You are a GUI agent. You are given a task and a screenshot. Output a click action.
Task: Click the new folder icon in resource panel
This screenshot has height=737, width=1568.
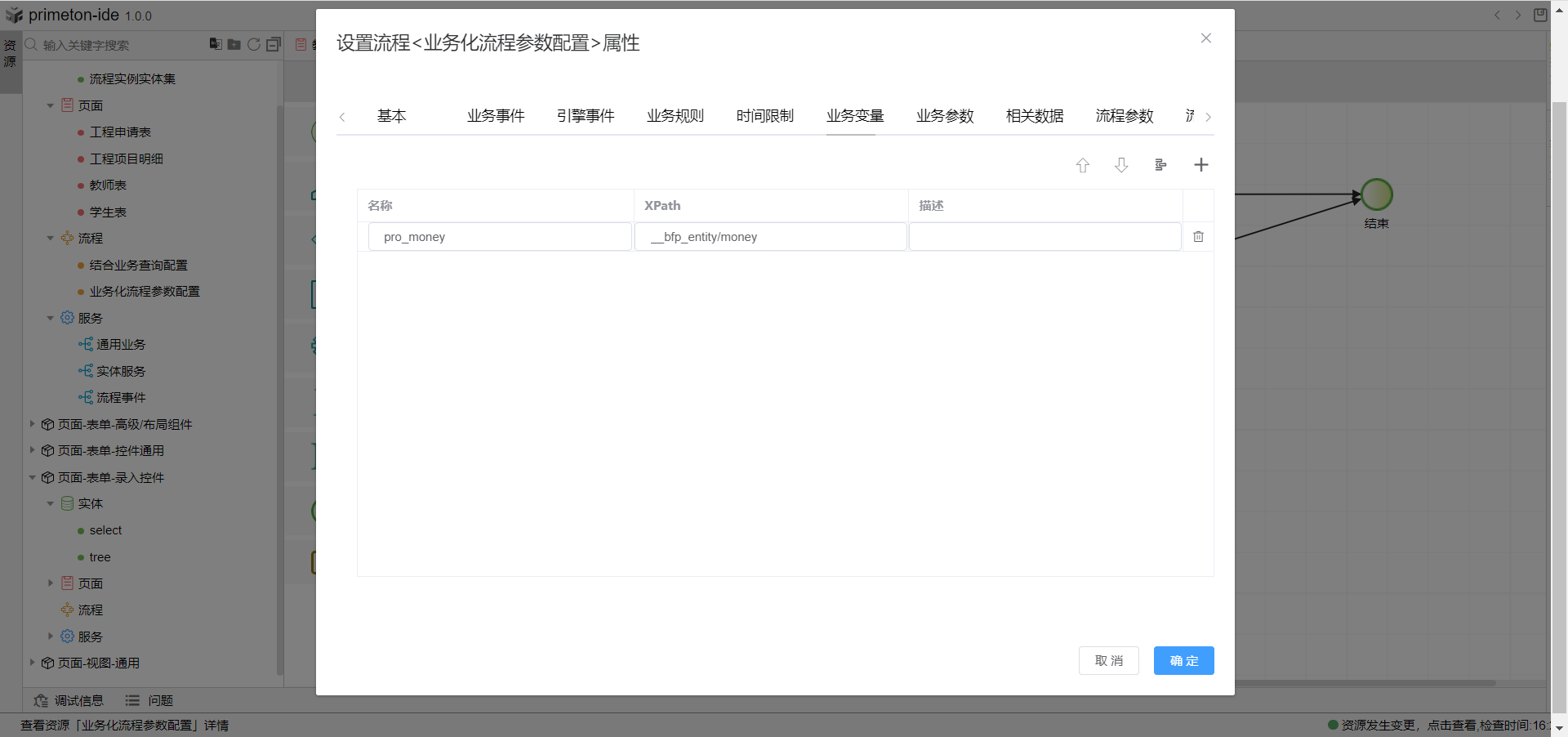(234, 45)
